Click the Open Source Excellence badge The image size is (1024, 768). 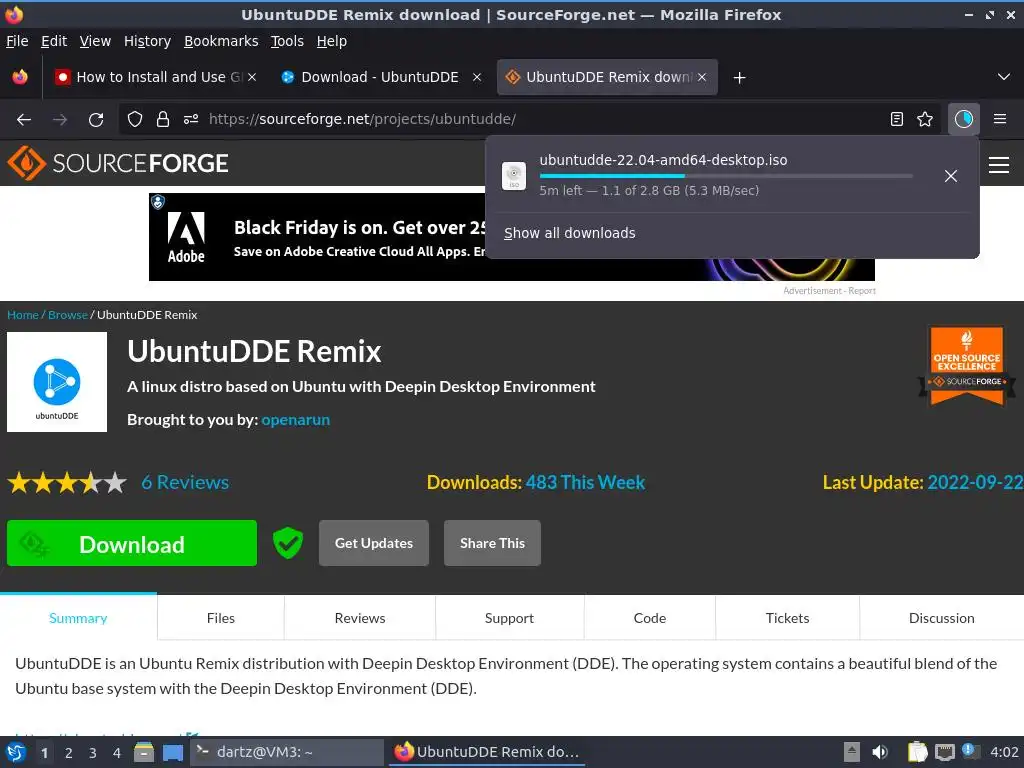967,366
